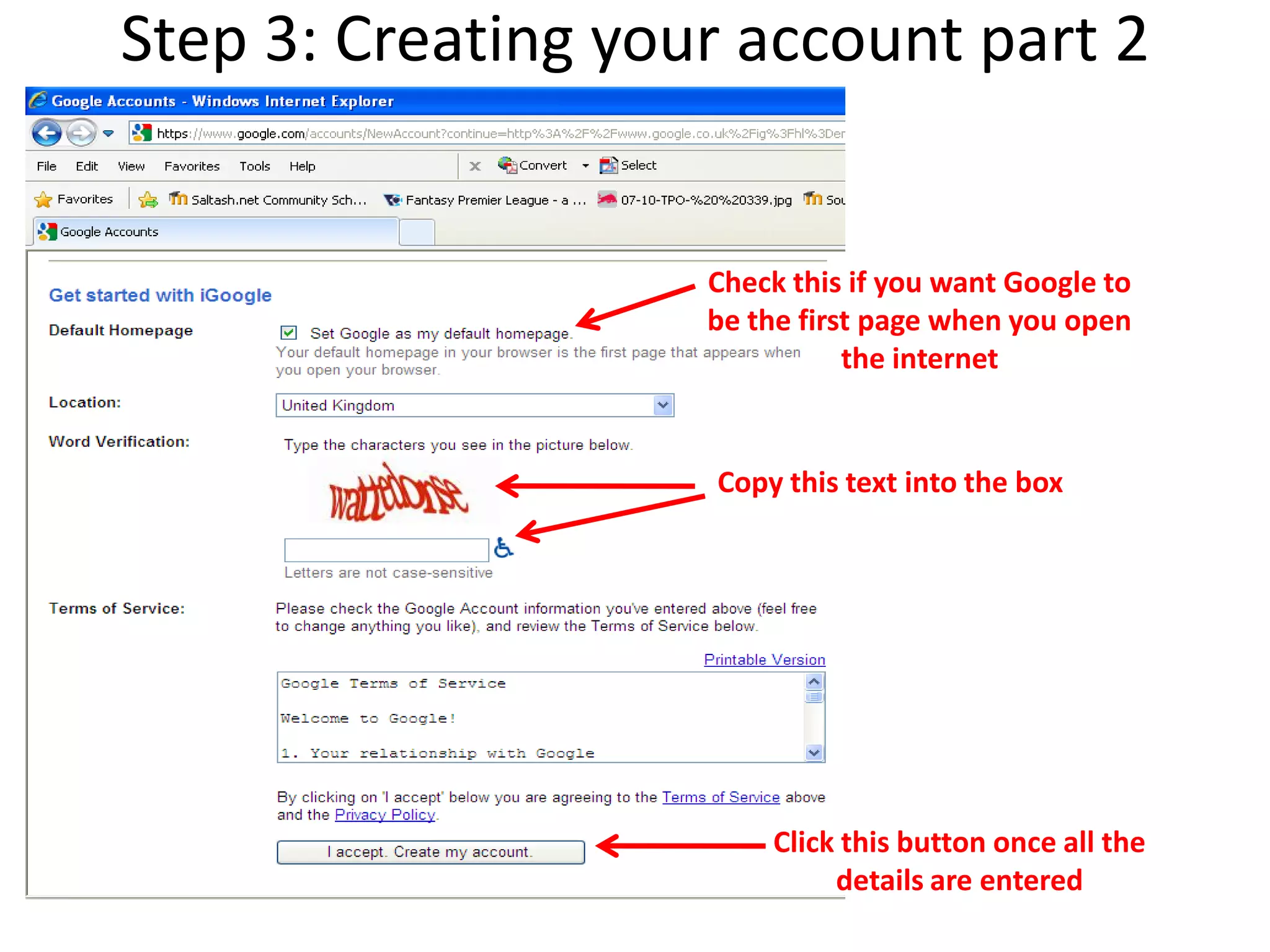
Task: Open the Printable Version link
Action: click(x=765, y=659)
